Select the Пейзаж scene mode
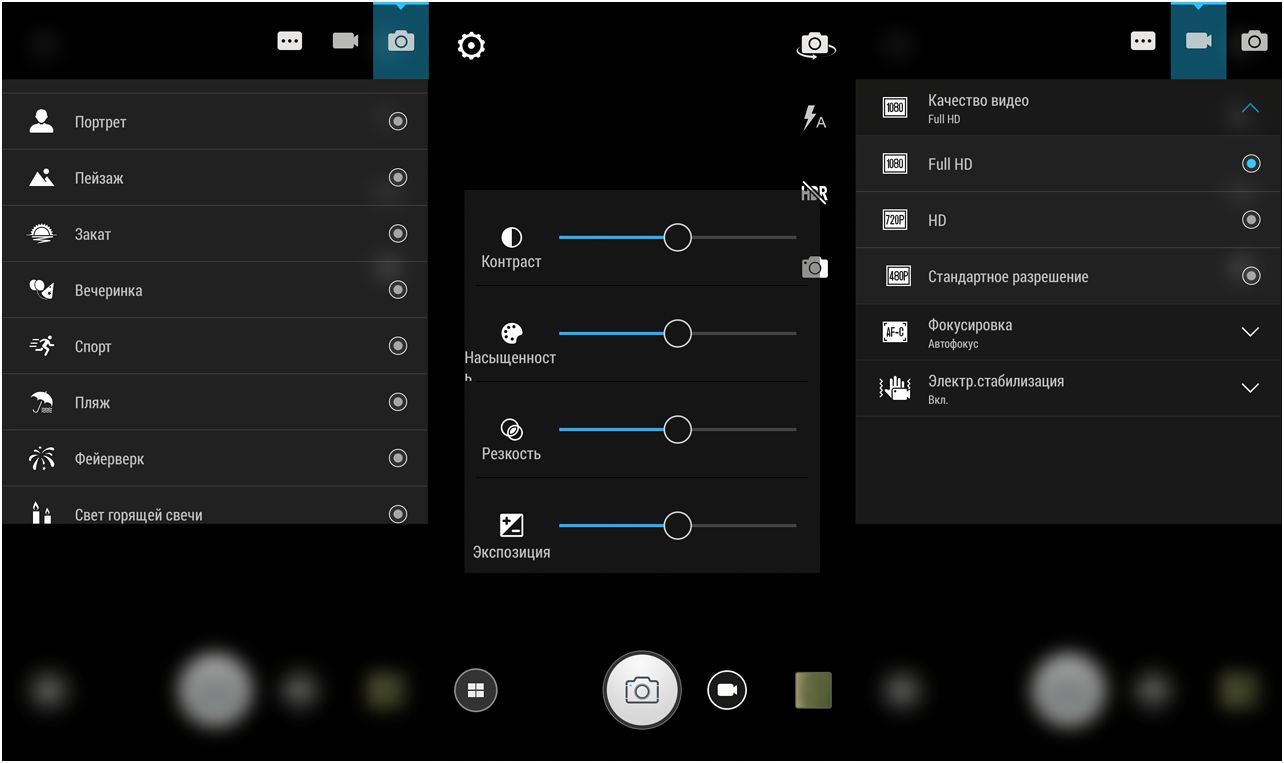This screenshot has width=1284, height=763. tap(100, 178)
